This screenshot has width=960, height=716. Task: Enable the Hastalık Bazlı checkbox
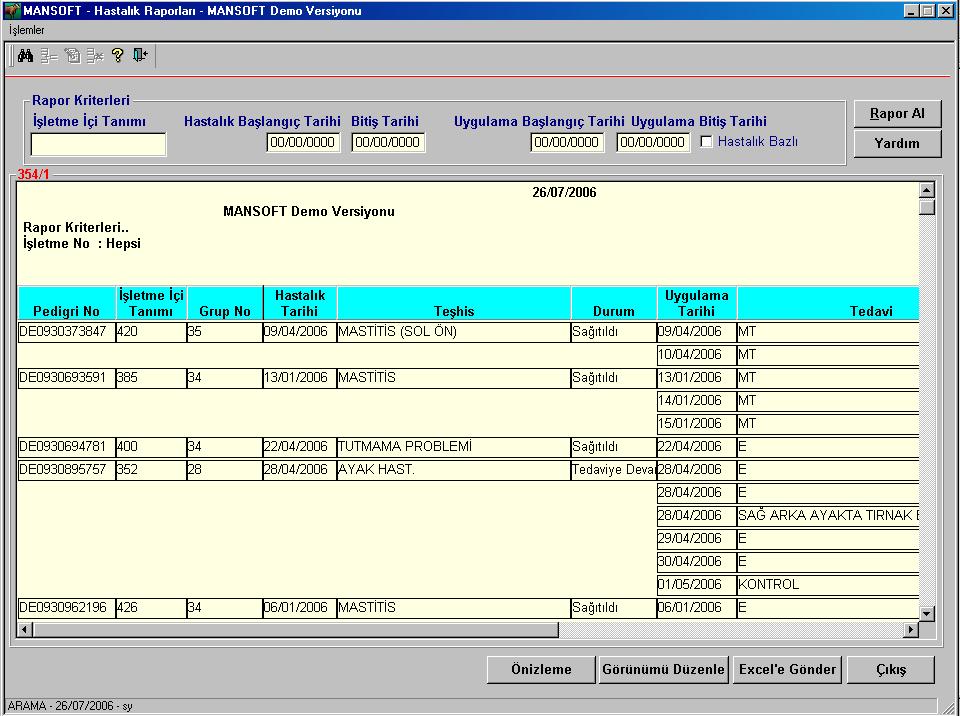click(707, 141)
